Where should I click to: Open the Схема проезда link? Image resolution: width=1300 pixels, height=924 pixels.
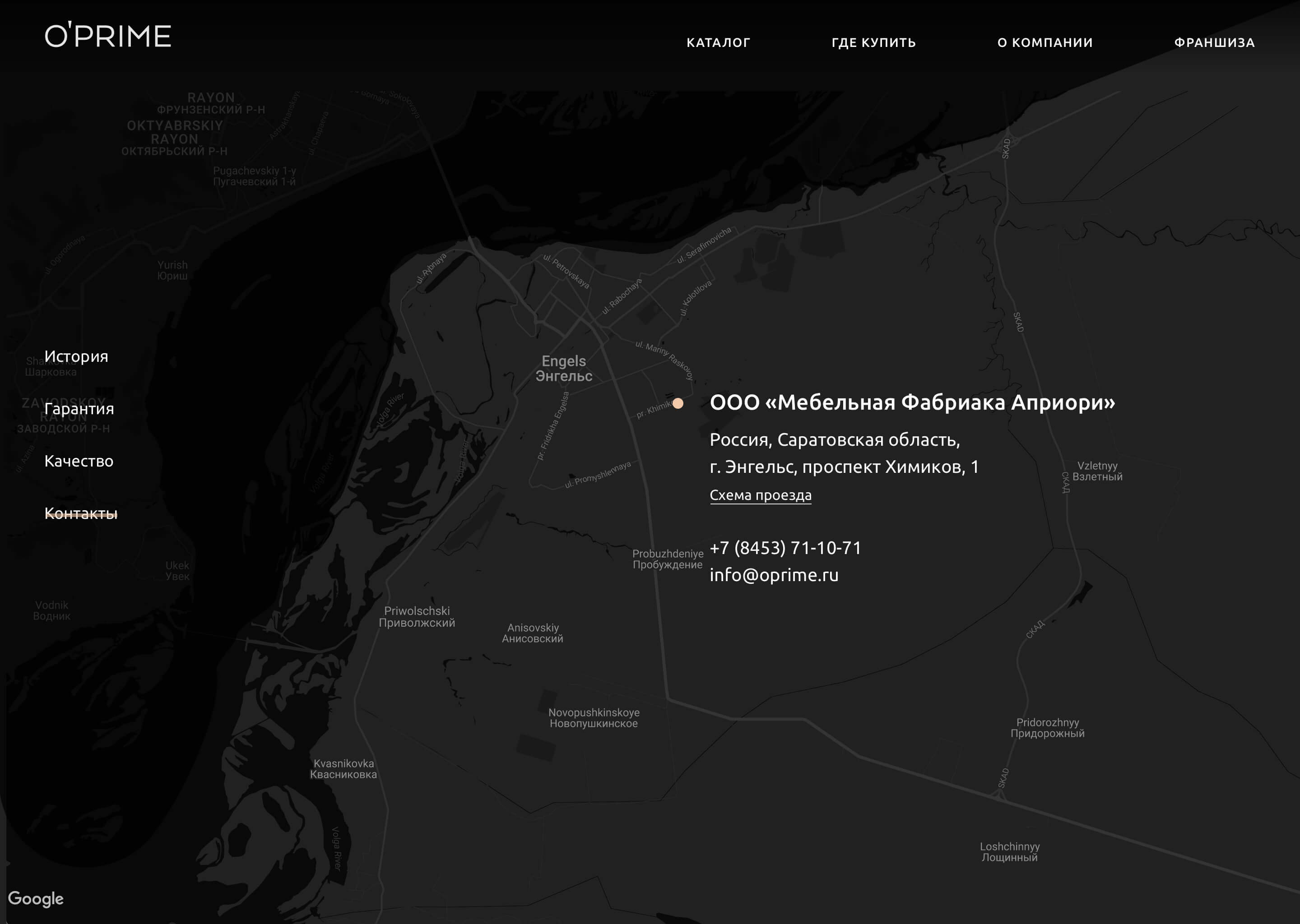pyautogui.click(x=760, y=495)
